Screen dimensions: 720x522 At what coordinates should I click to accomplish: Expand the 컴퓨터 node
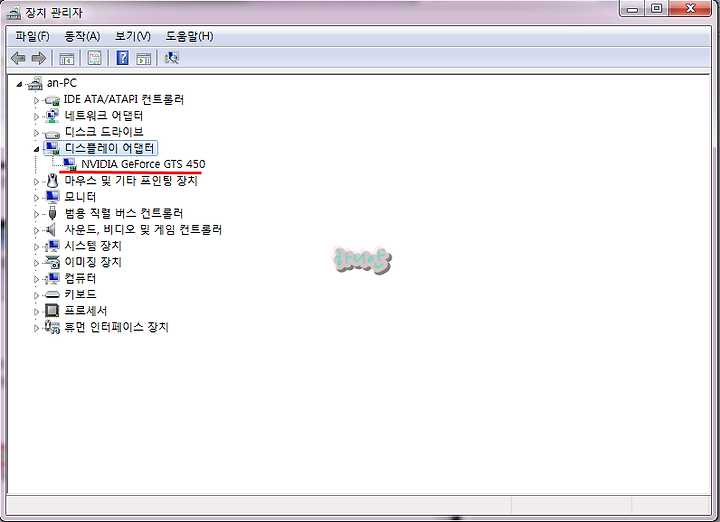(x=36, y=279)
